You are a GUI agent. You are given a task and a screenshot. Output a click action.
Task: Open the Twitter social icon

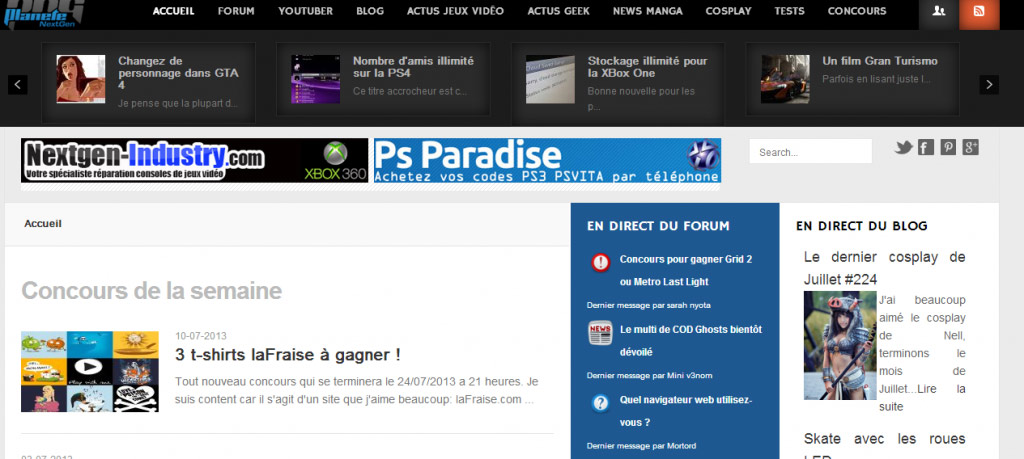tap(903, 148)
